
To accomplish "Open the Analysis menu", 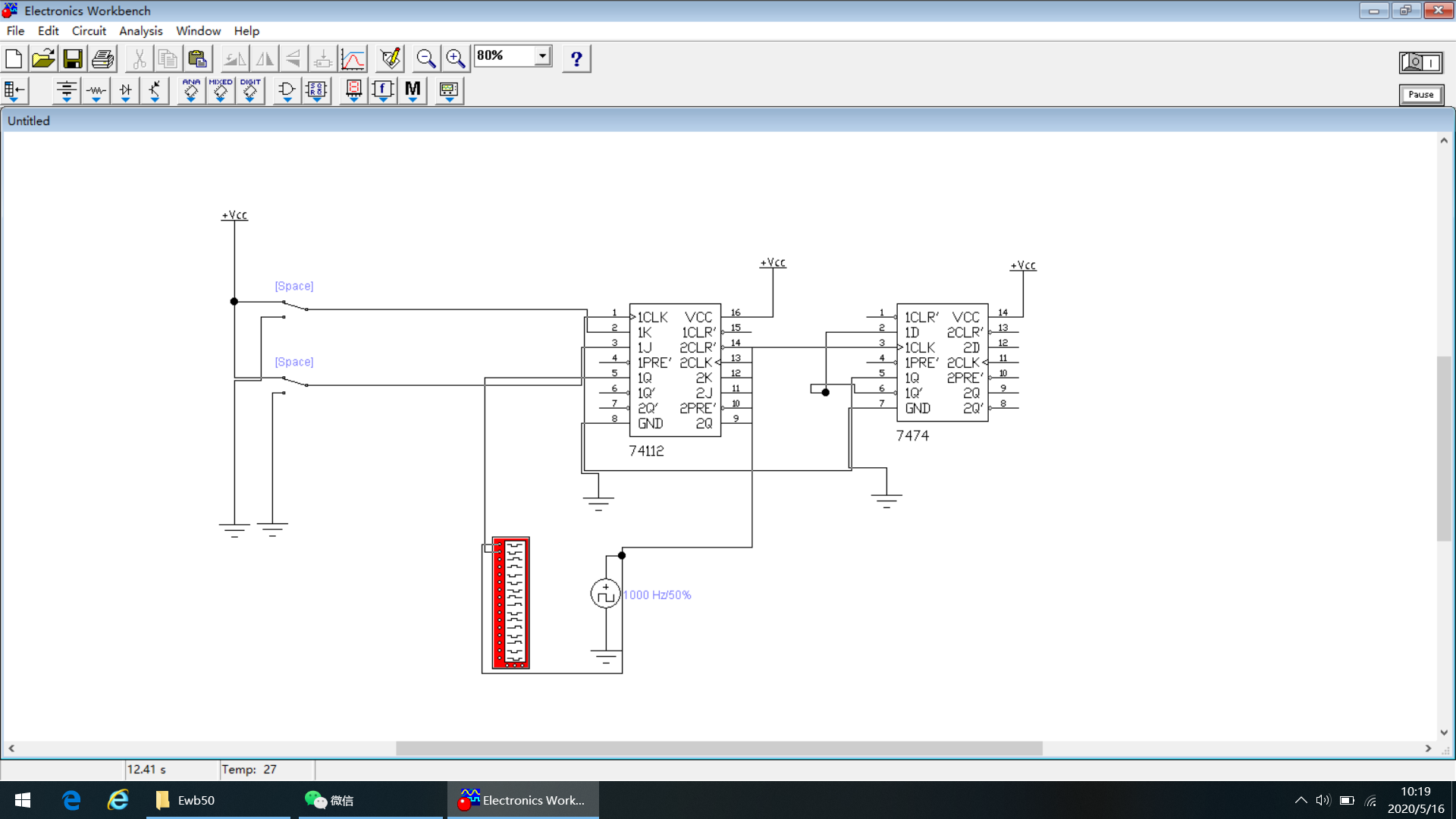I will [x=140, y=31].
